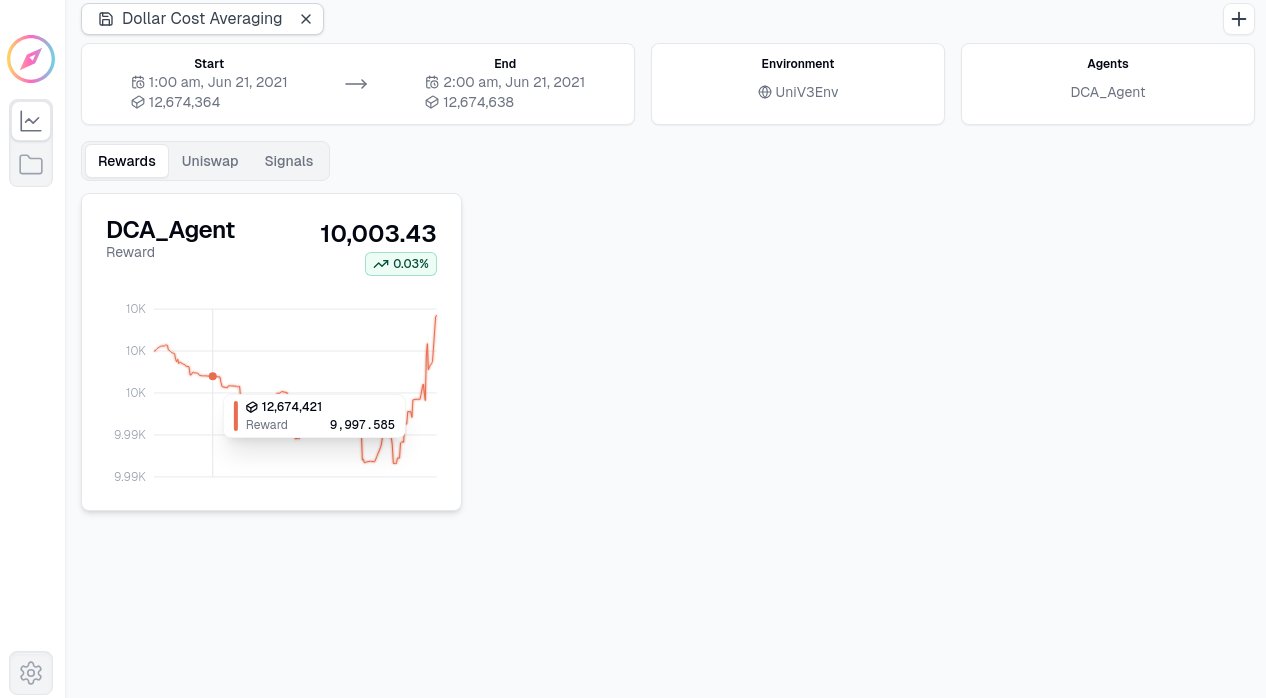Switch to the Signals tab
1266x698 pixels.
tap(289, 161)
